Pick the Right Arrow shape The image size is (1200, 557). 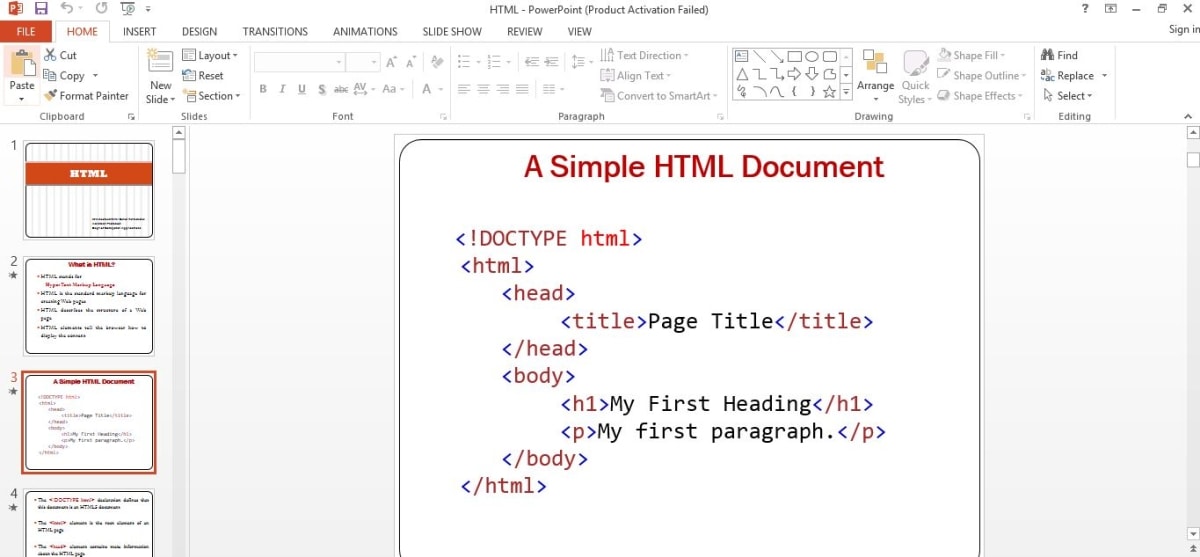click(x=795, y=74)
